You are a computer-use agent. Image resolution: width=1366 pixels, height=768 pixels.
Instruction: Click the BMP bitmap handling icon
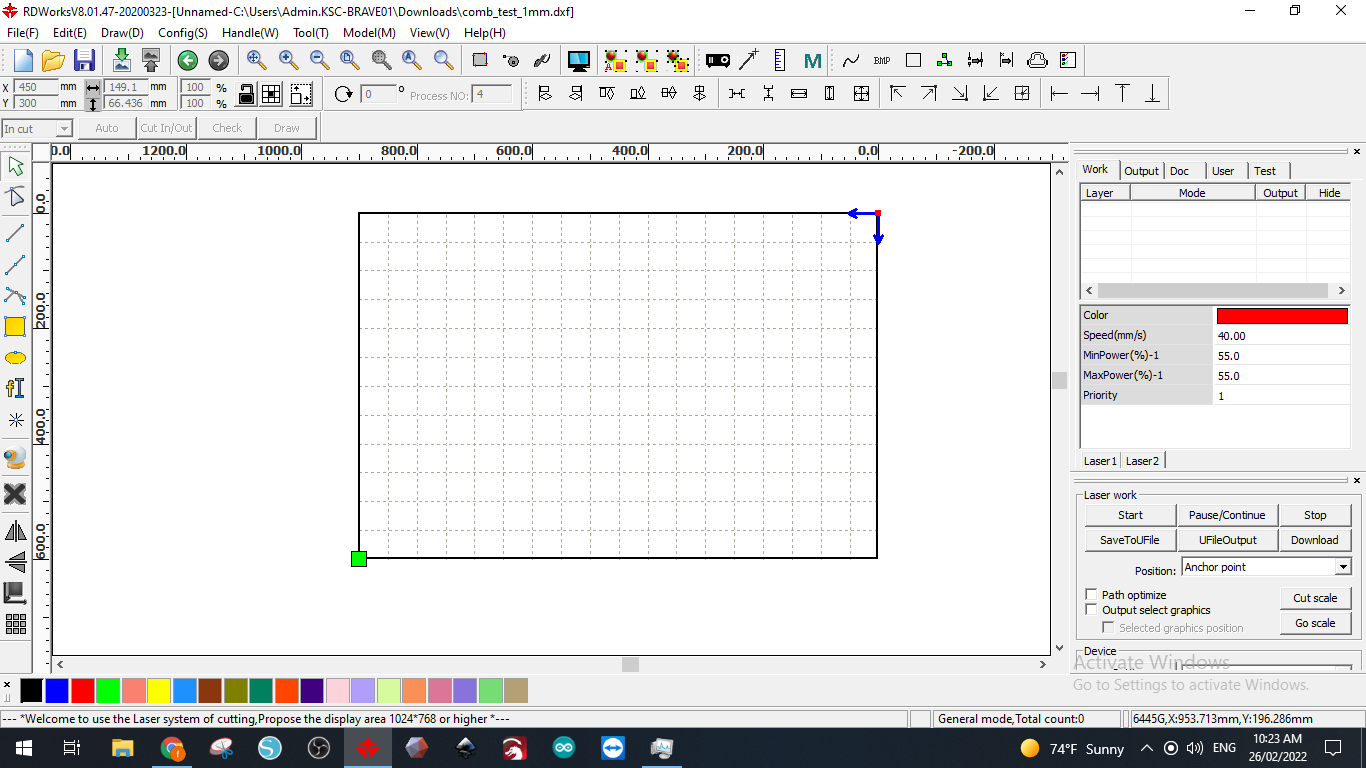[881, 60]
